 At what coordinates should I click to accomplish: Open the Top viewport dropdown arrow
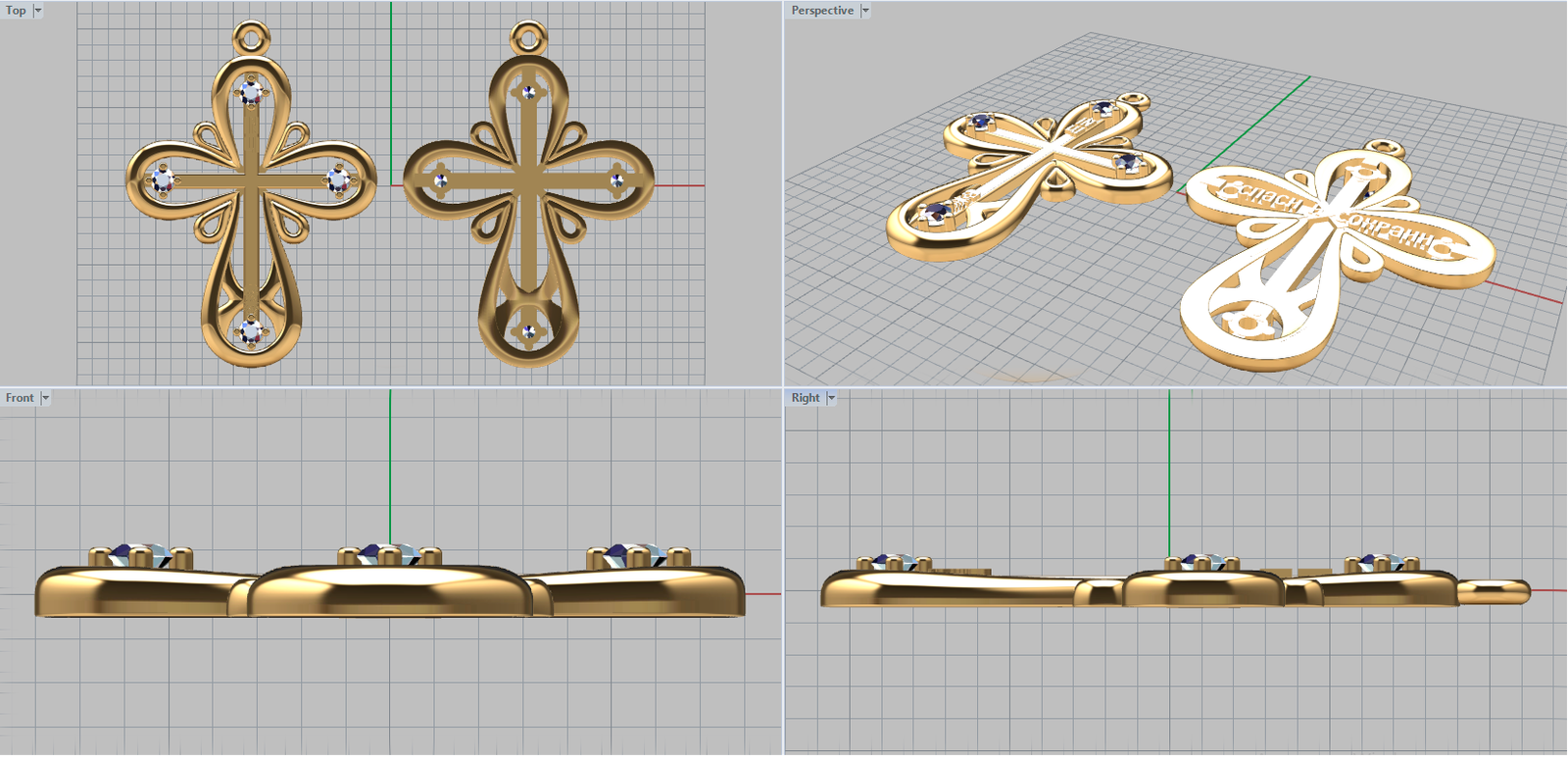pos(38,11)
